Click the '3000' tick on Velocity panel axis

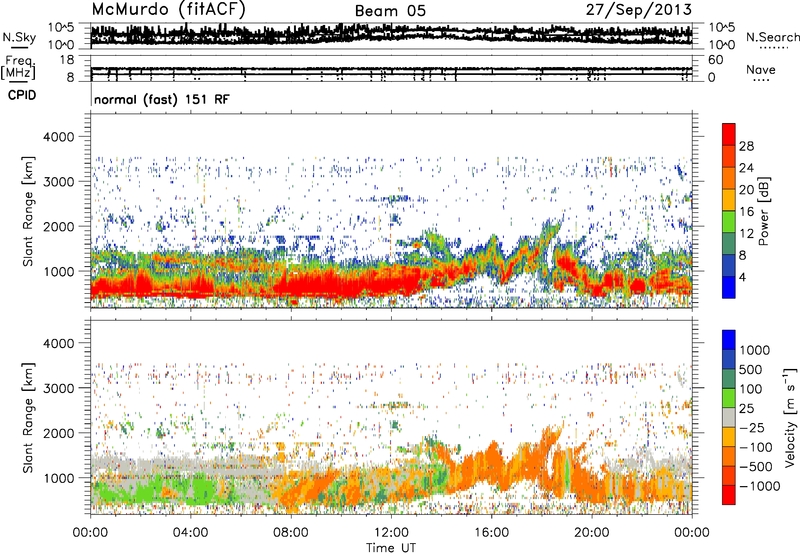(x=58, y=388)
